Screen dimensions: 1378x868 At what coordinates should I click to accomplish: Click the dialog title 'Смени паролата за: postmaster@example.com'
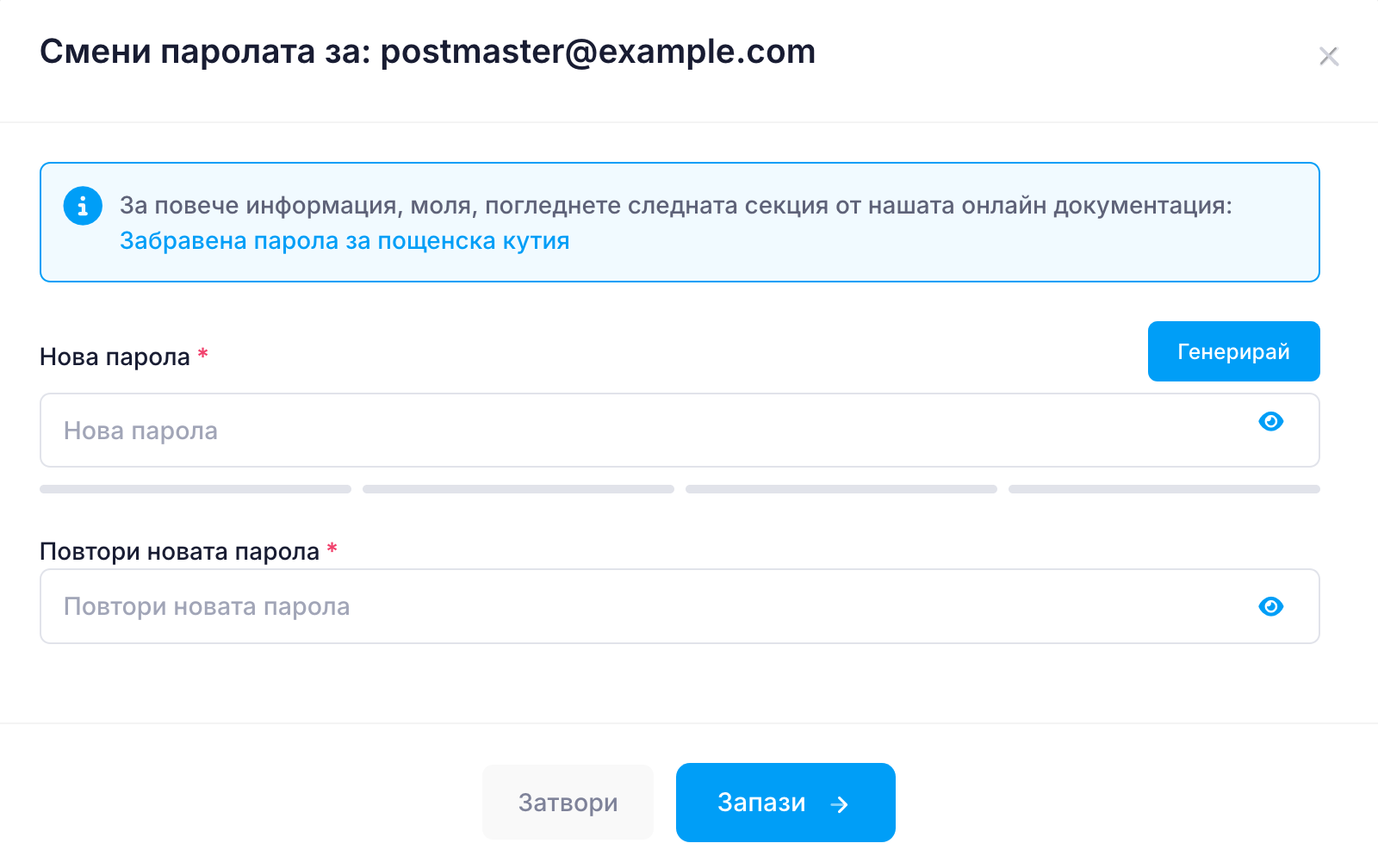click(427, 52)
